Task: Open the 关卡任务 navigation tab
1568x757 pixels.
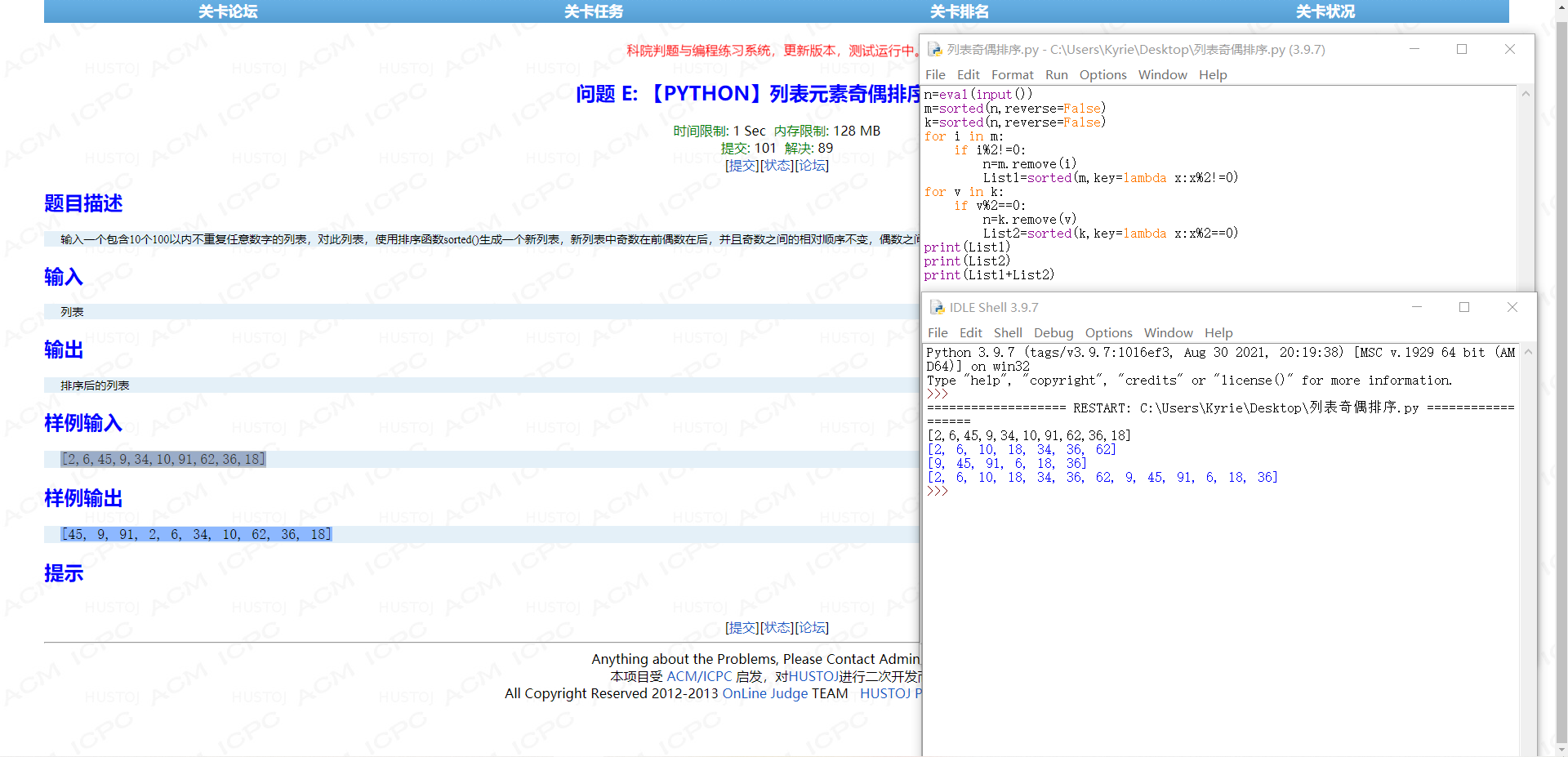Action: (x=594, y=11)
